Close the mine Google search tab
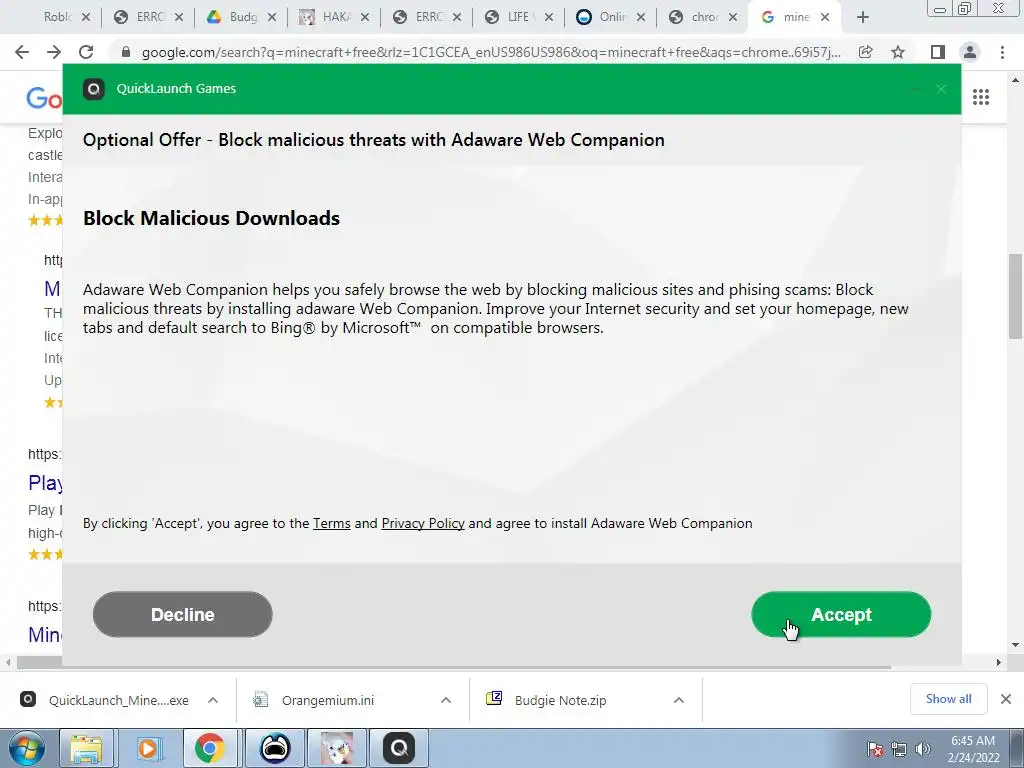 pos(825,18)
